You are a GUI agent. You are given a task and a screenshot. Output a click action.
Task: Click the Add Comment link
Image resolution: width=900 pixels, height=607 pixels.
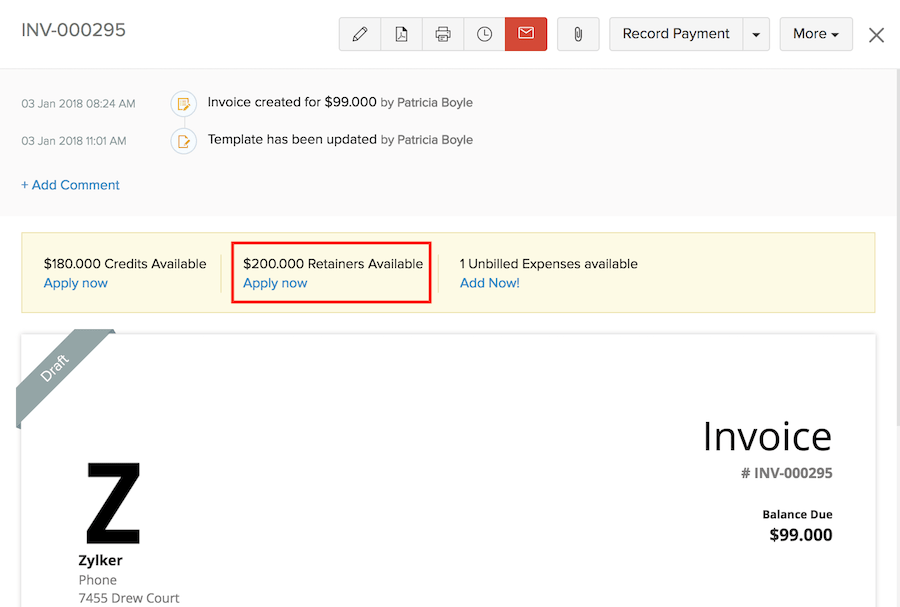tap(70, 185)
